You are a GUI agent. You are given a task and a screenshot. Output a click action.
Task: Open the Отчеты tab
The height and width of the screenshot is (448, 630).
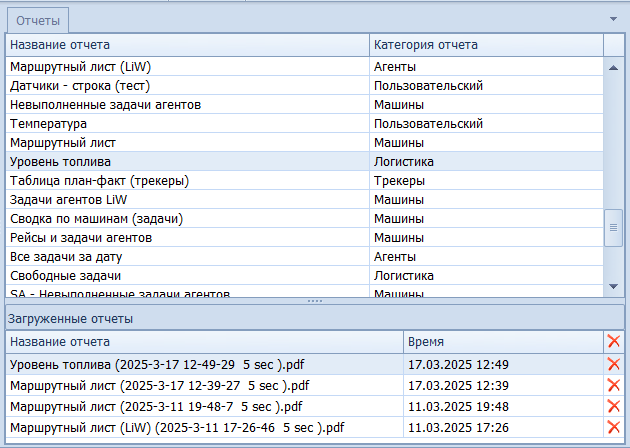click(37, 20)
